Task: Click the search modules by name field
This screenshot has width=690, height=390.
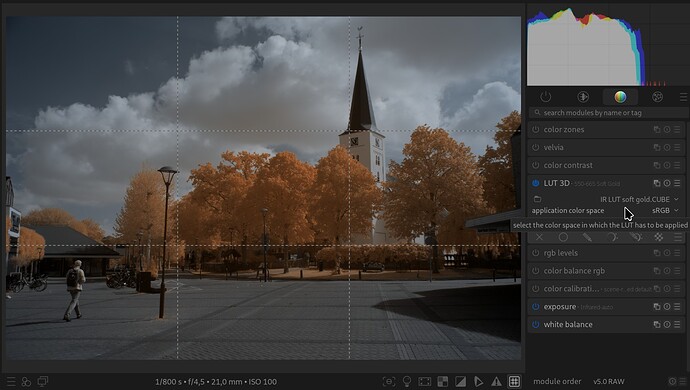Action: pyautogui.click(x=607, y=113)
